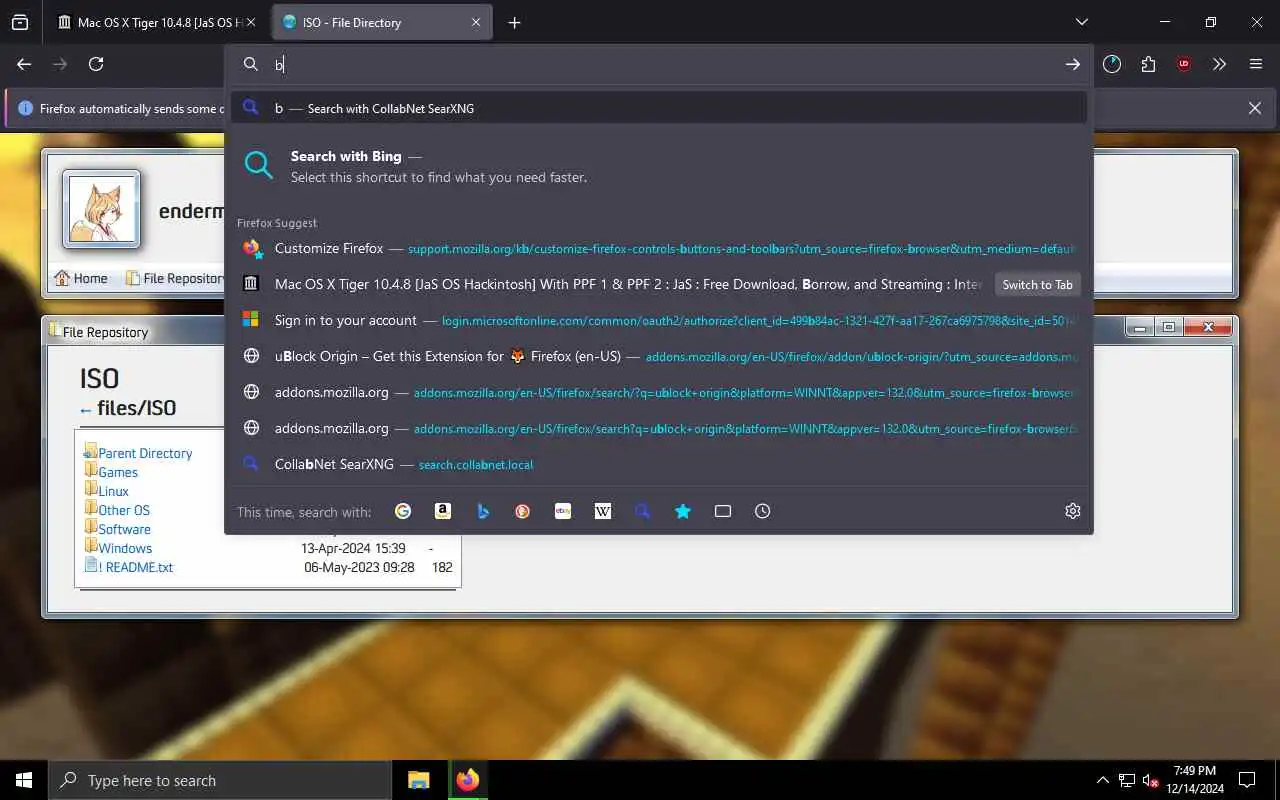
Task: Open the Windows folder
Action: [125, 548]
